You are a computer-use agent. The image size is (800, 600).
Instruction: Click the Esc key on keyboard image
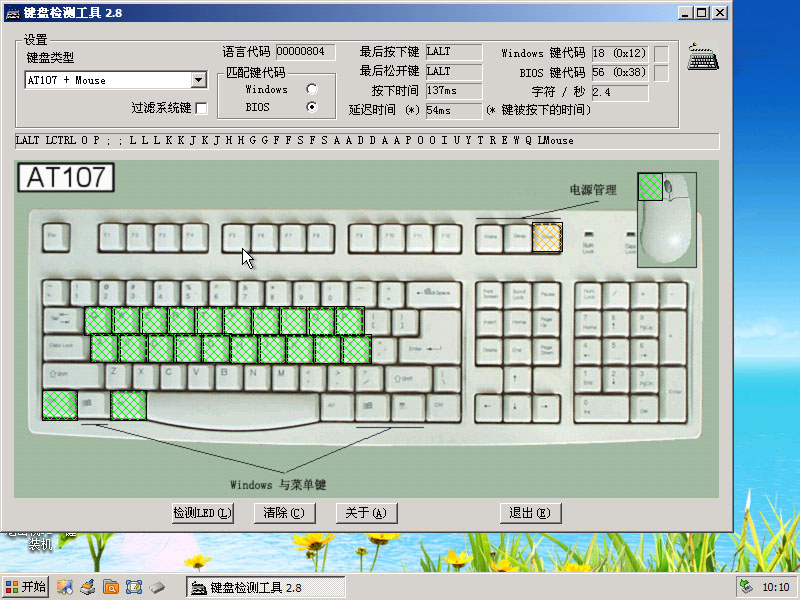point(56,237)
